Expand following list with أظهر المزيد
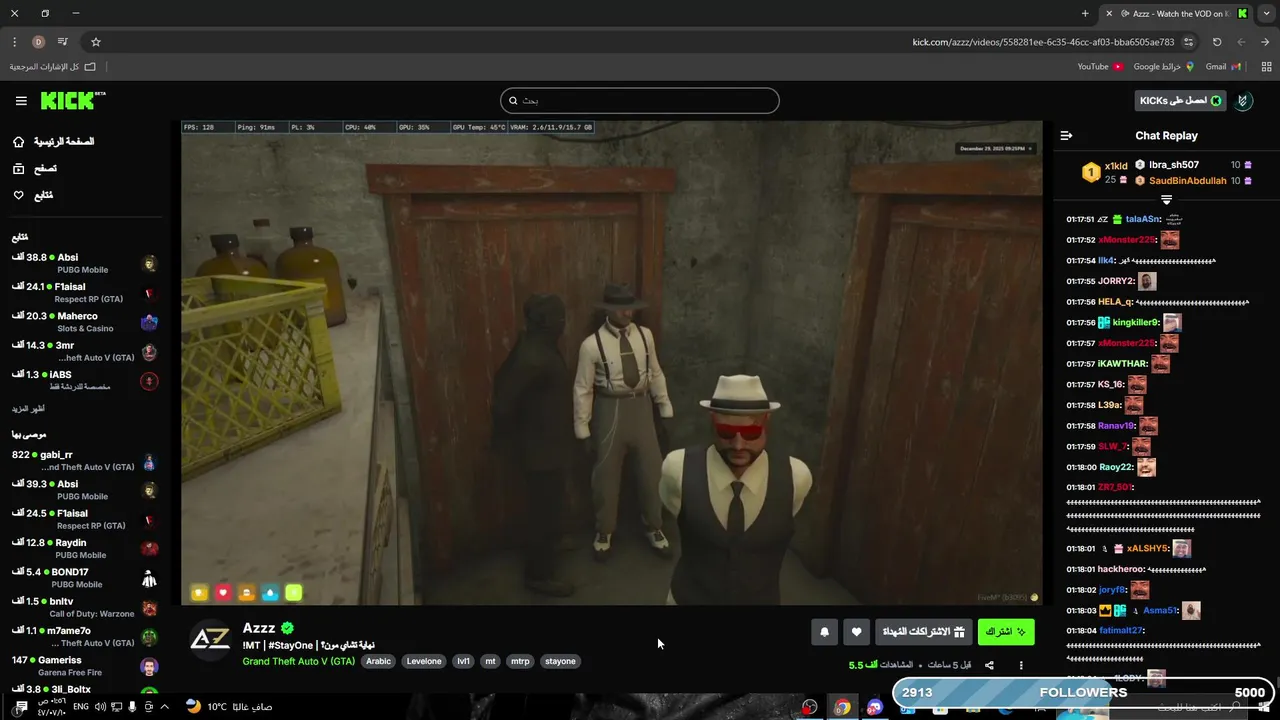 [28, 409]
